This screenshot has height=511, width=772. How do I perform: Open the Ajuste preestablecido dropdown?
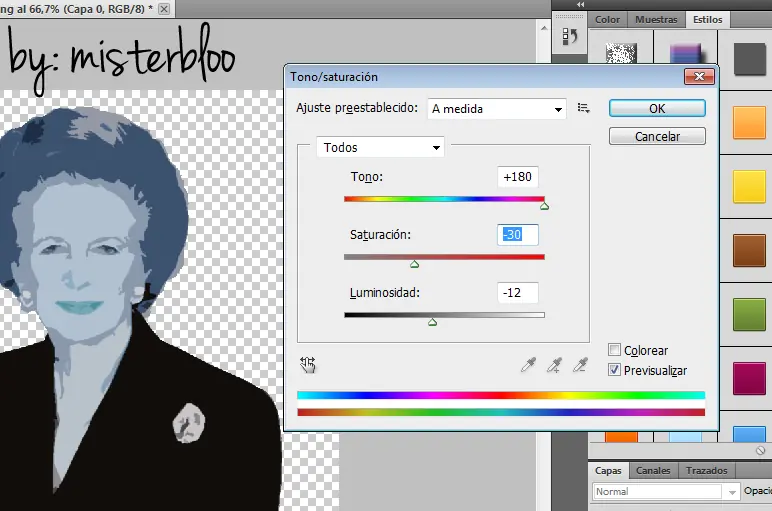tap(497, 109)
